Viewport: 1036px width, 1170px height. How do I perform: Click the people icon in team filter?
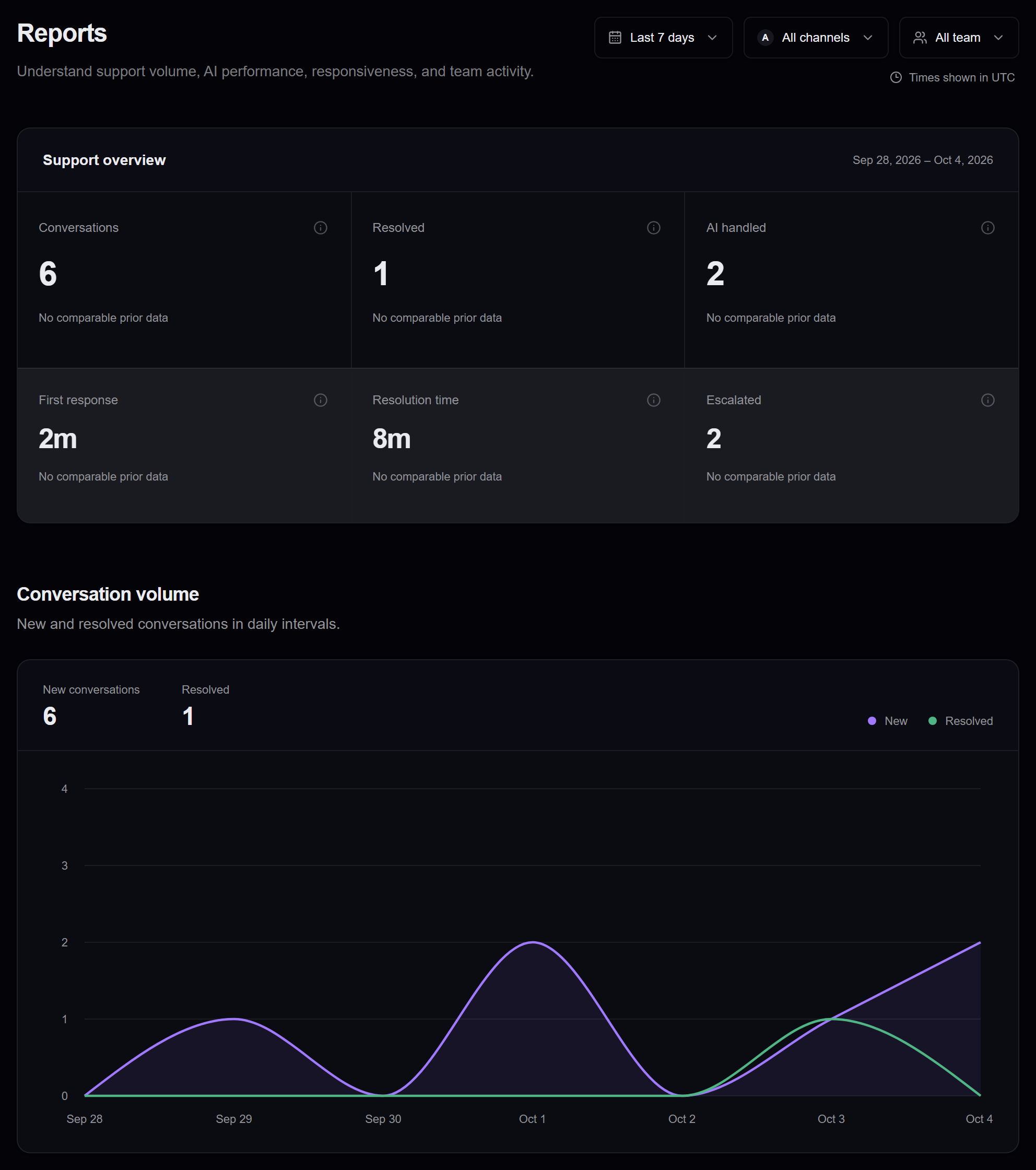pyautogui.click(x=920, y=38)
